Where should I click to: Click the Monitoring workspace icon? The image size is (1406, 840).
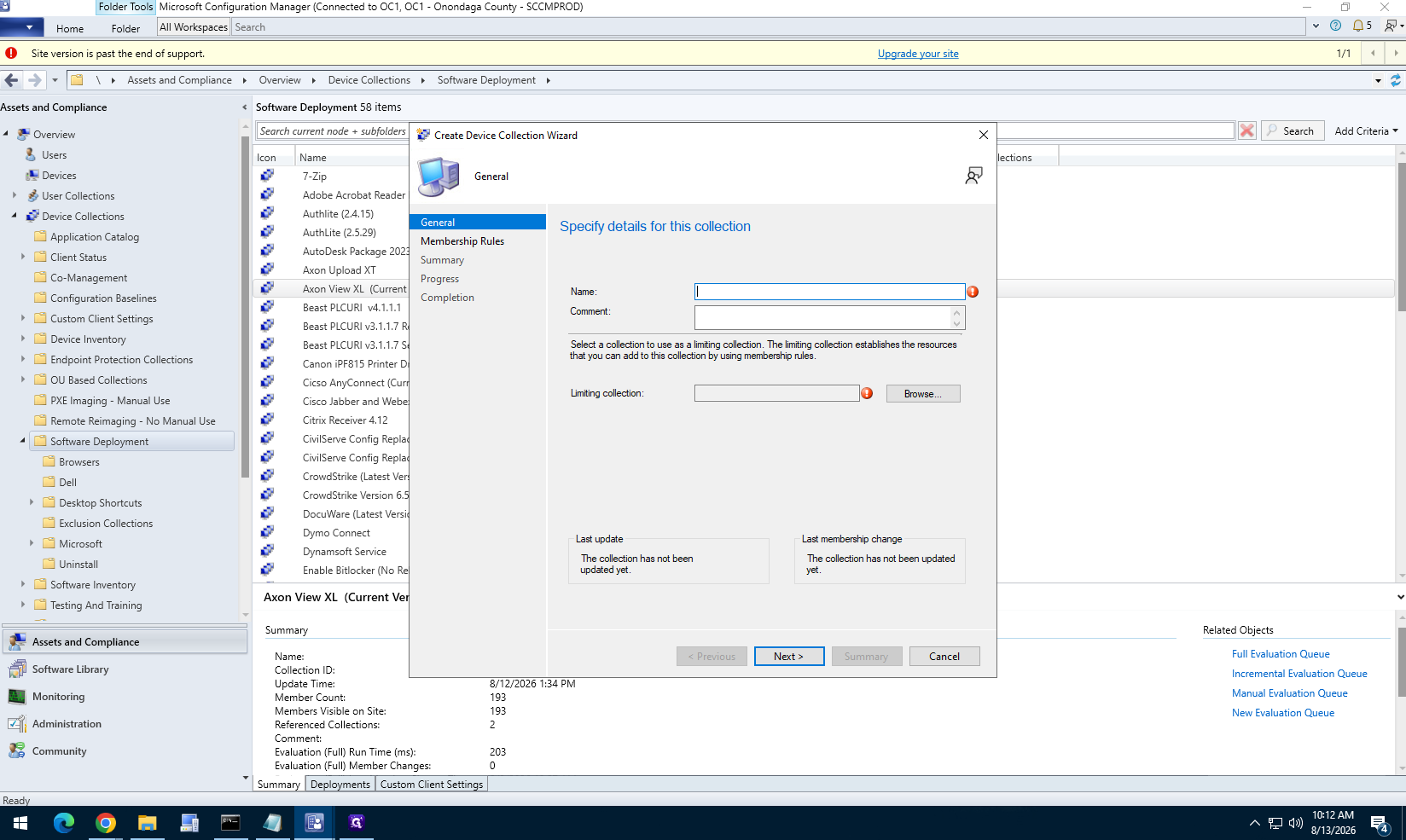17,697
